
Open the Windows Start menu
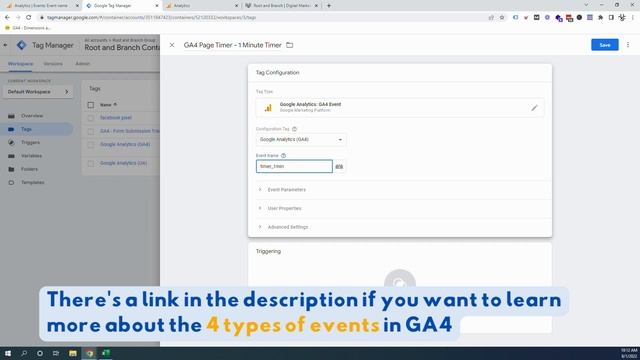(8, 353)
